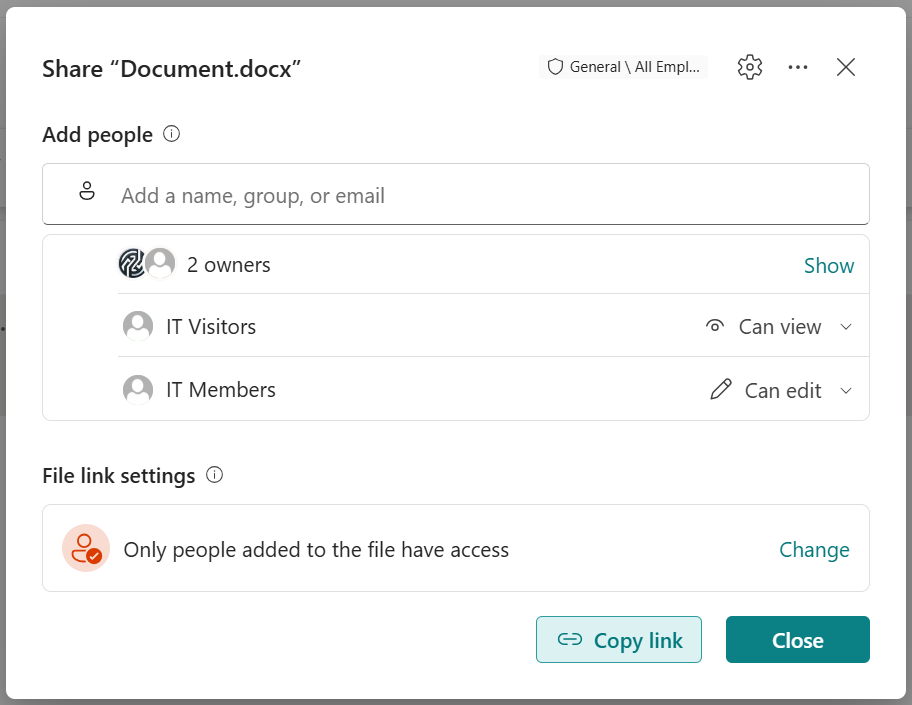The image size is (912, 705).
Task: Click the sensitivity label General \ All Empl...
Action: (x=624, y=67)
